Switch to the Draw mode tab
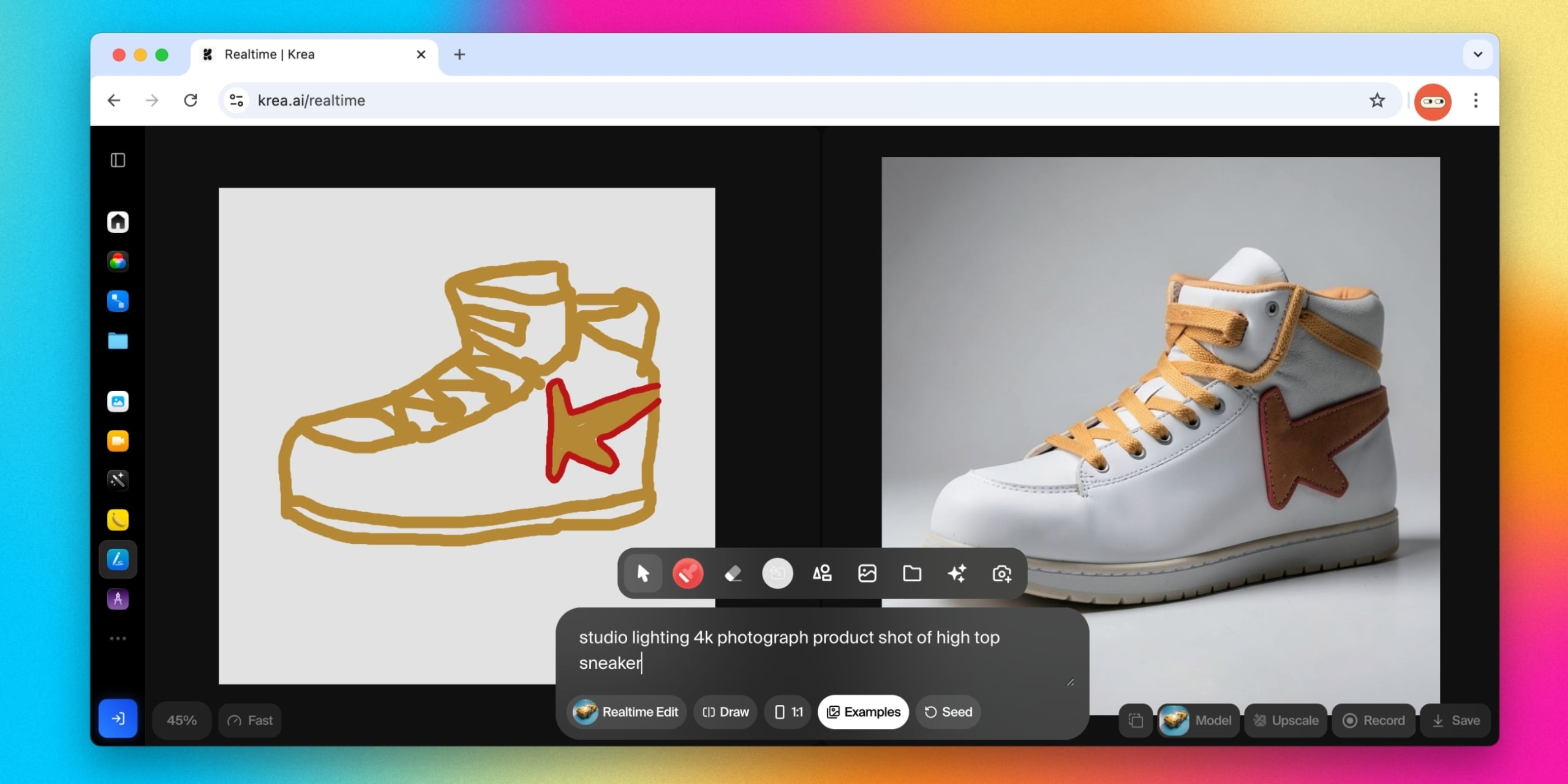This screenshot has width=1568, height=784. coord(725,712)
